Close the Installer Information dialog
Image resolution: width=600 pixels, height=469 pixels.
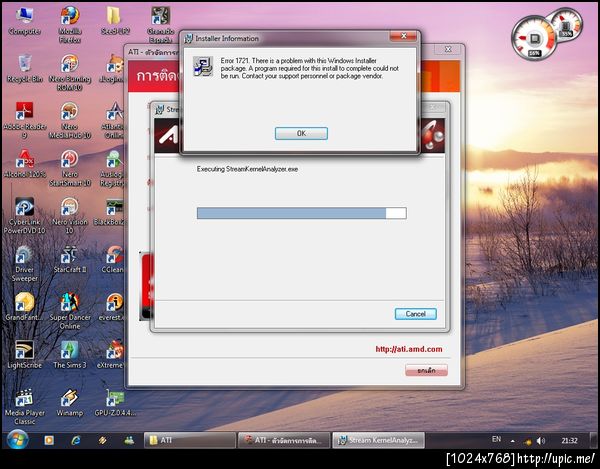(403, 36)
